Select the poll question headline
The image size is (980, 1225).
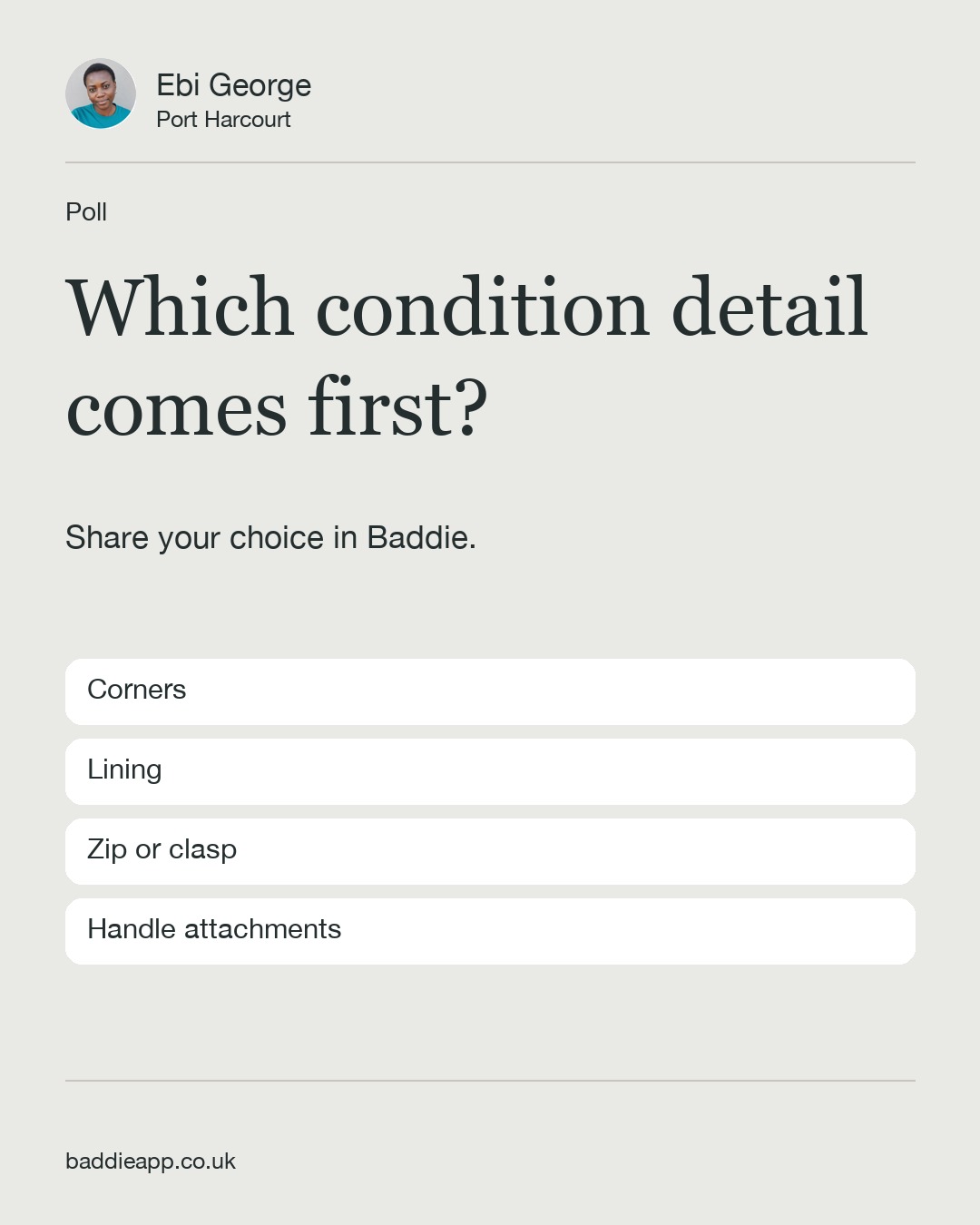pos(466,357)
